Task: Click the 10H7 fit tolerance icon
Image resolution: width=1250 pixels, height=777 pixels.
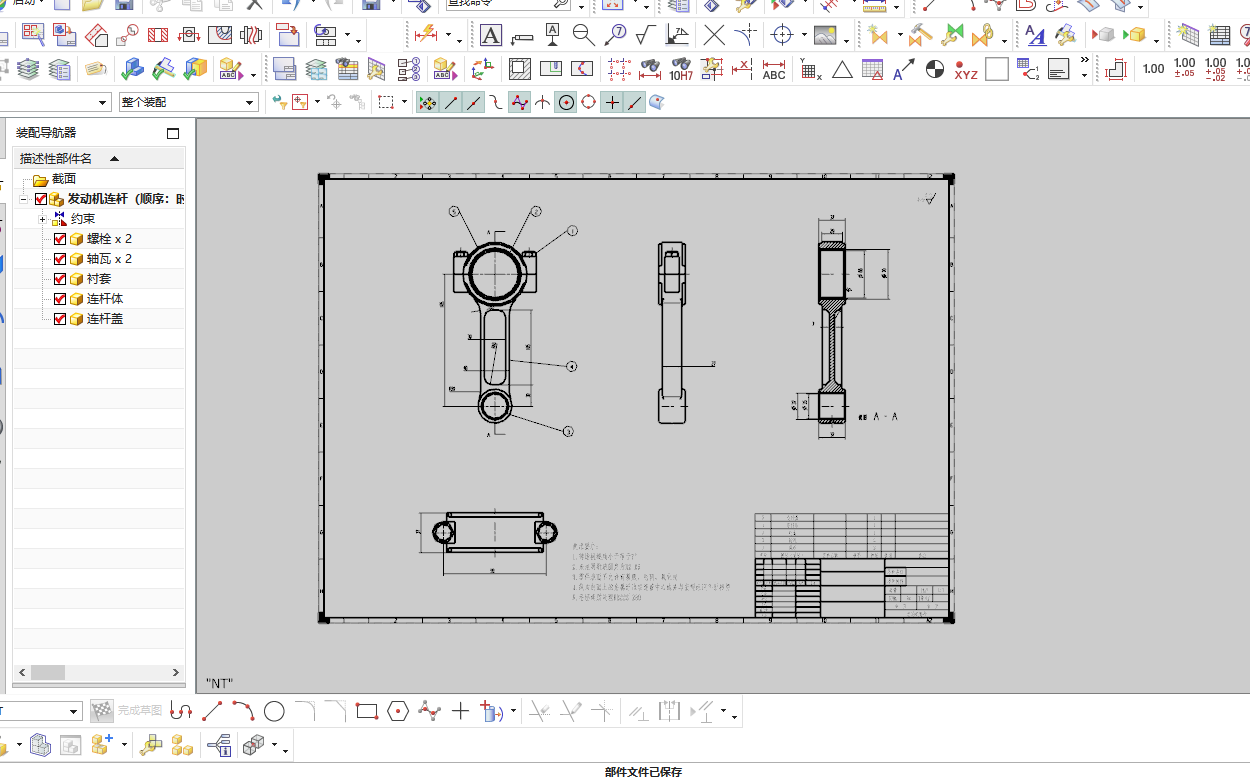Action: pos(681,70)
